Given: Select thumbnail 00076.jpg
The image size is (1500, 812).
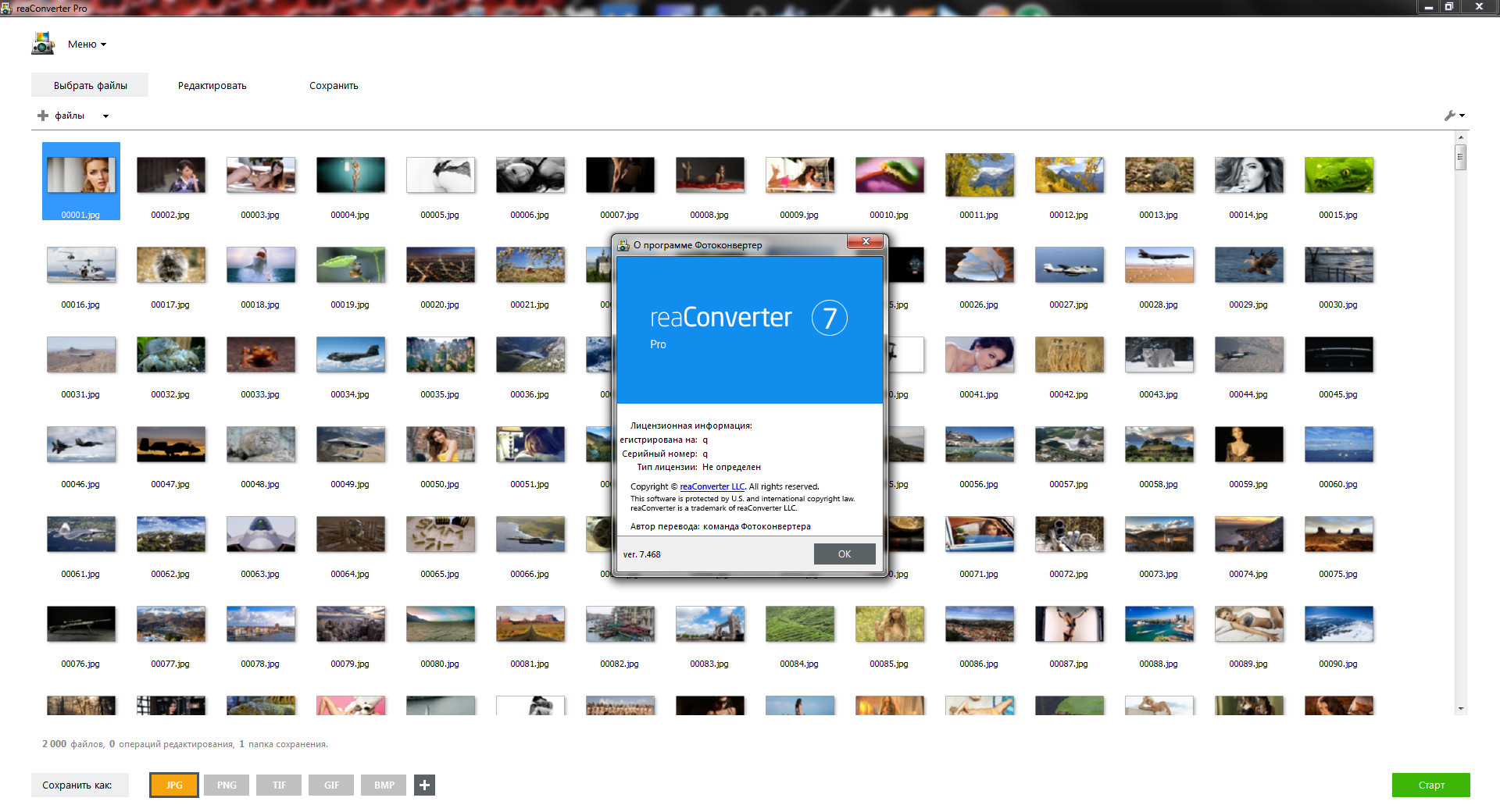Looking at the screenshot, I should [81, 624].
